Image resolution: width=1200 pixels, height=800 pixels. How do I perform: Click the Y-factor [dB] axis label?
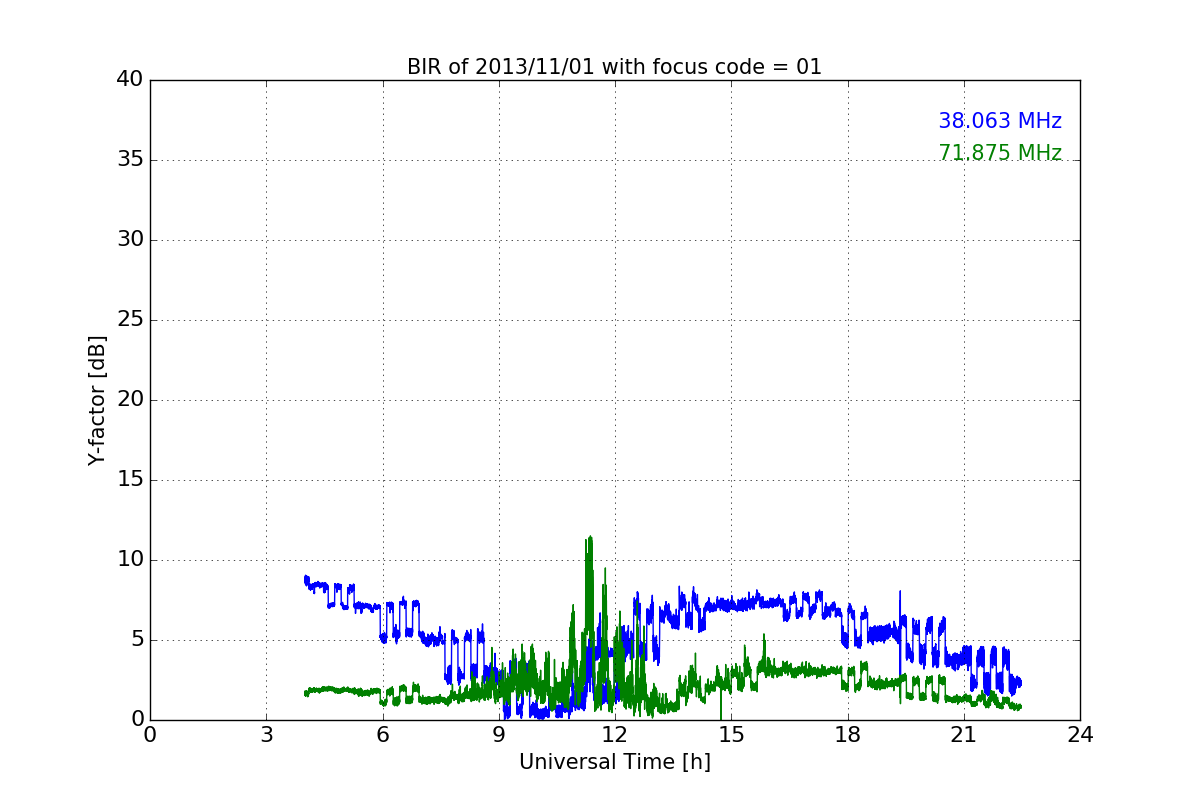[97, 400]
